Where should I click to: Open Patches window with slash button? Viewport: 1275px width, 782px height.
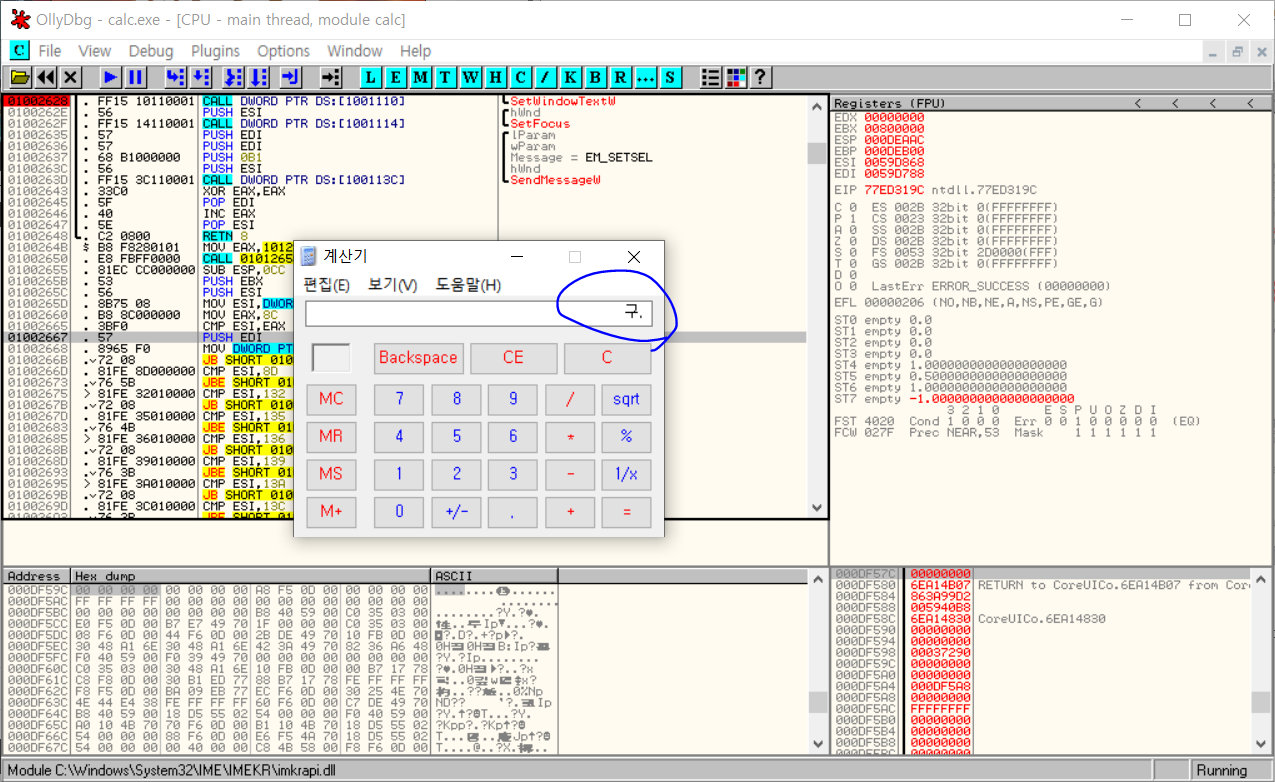click(546, 77)
